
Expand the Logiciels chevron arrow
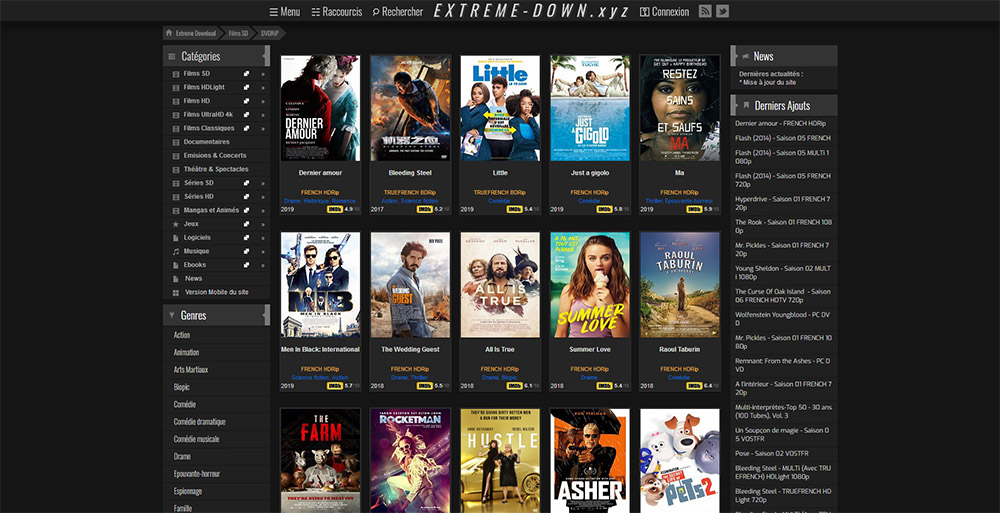(263, 238)
